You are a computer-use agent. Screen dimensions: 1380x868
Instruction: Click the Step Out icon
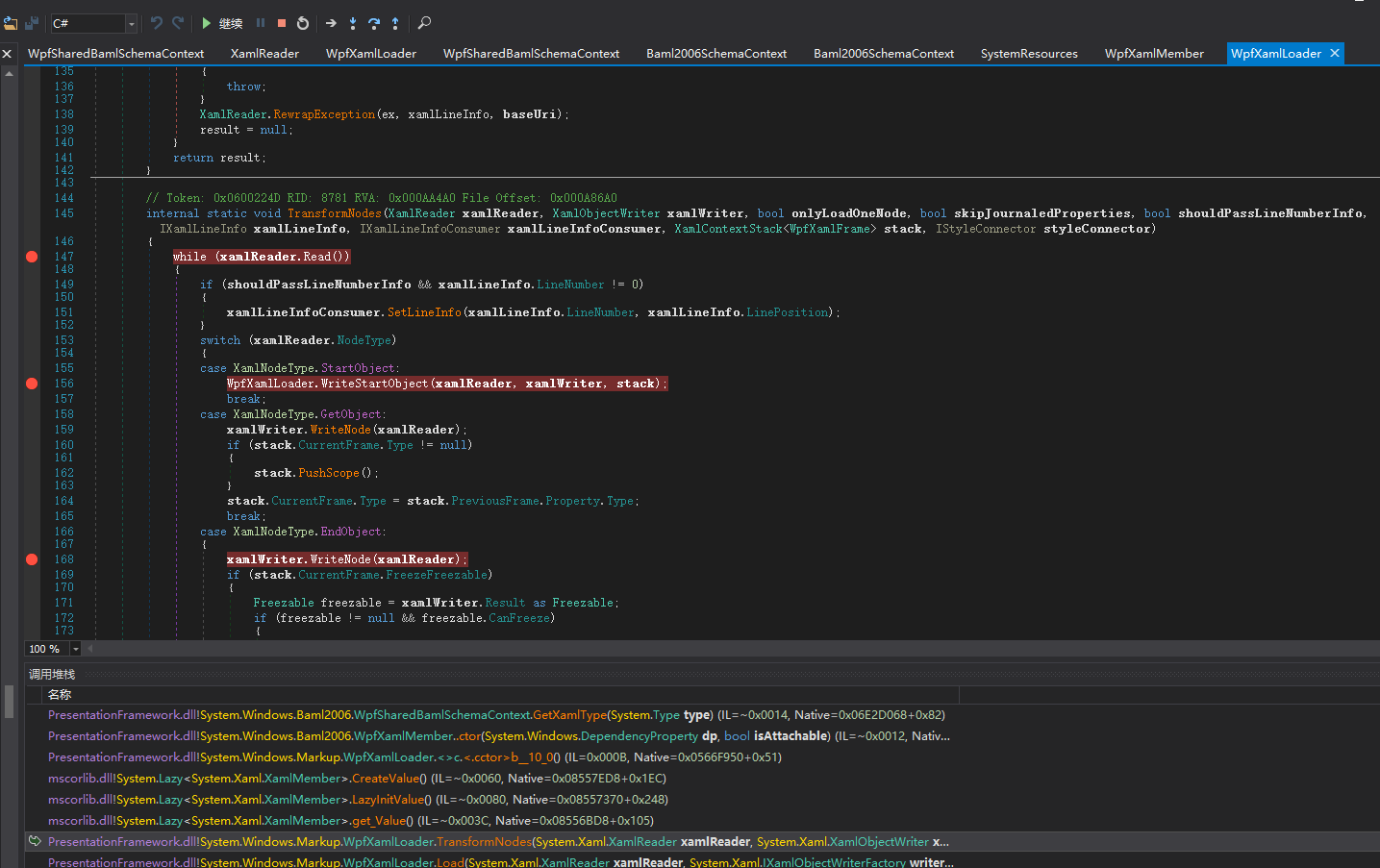coord(395,23)
